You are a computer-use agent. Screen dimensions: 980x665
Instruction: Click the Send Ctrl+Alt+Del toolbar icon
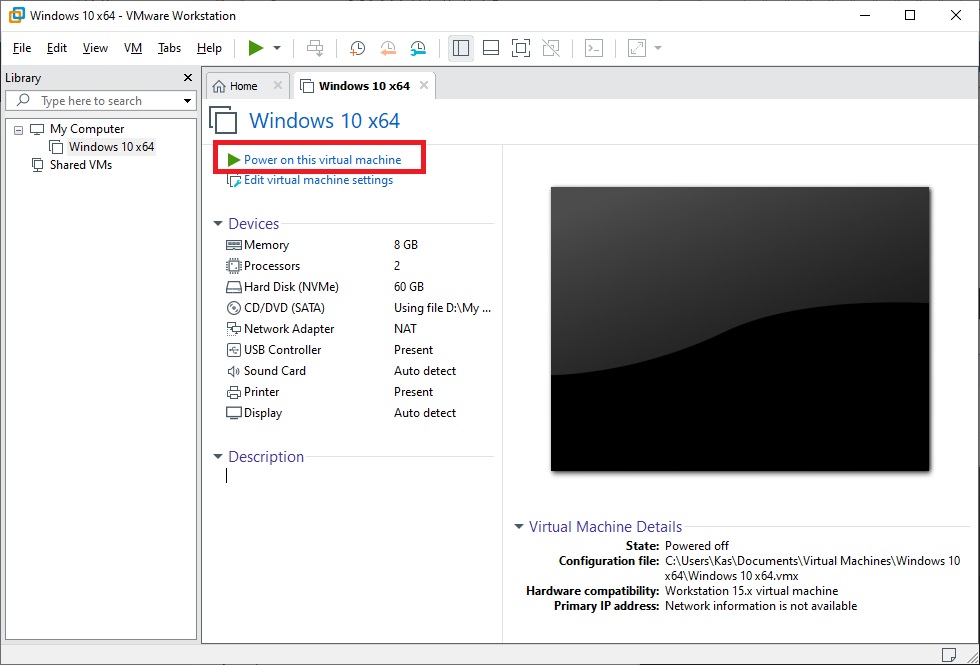(x=315, y=48)
